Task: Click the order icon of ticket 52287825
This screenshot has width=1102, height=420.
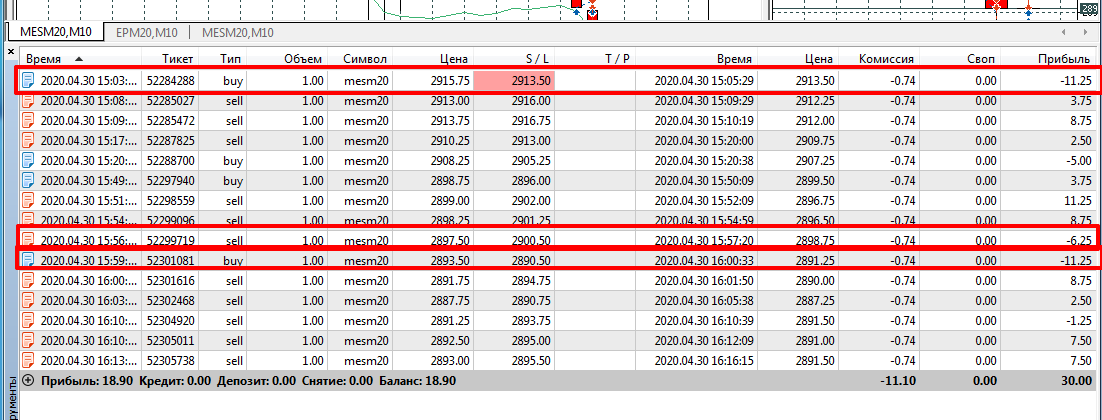Action: [x=28, y=140]
